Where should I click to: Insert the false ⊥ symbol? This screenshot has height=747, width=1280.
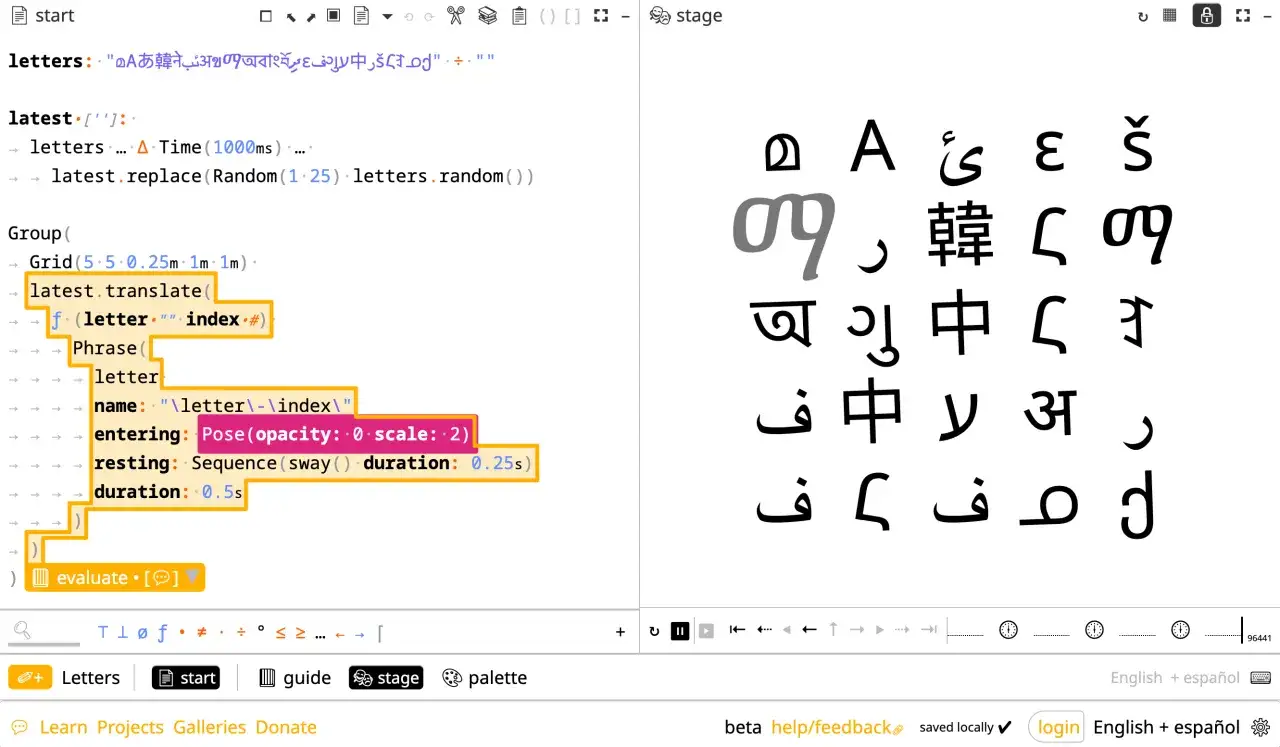[122, 632]
